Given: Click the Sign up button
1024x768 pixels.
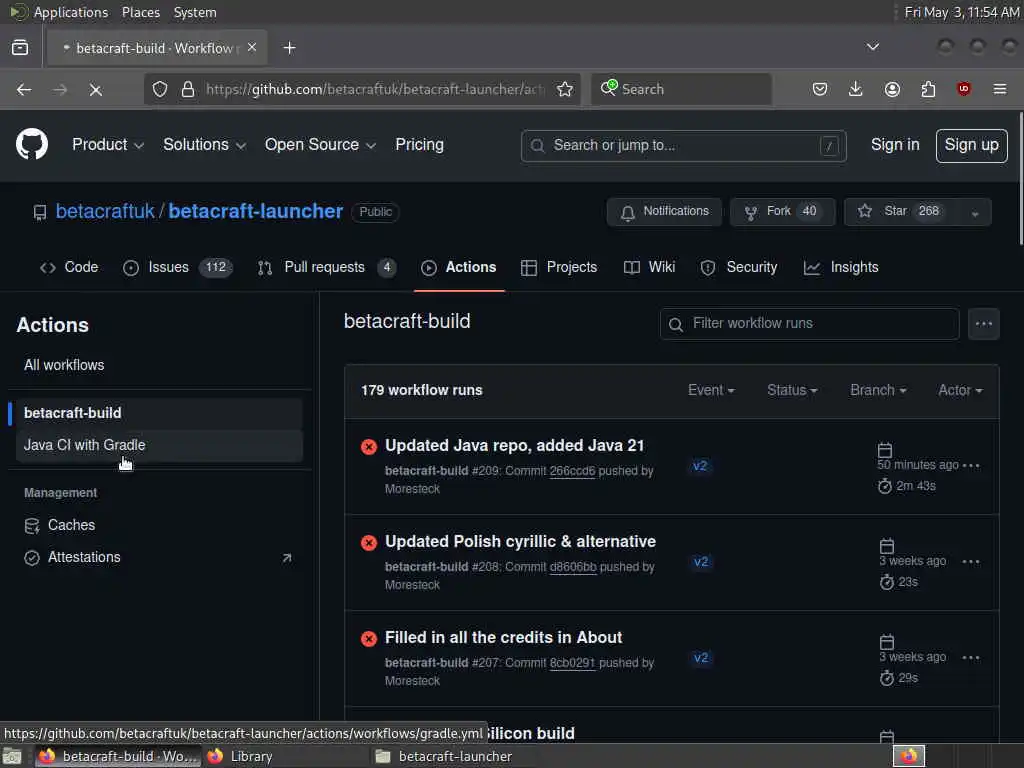Looking at the screenshot, I should point(971,146).
